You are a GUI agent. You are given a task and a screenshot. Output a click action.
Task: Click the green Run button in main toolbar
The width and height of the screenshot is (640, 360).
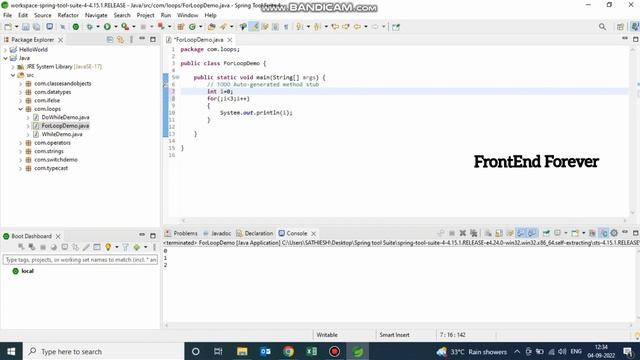[x=107, y=27]
